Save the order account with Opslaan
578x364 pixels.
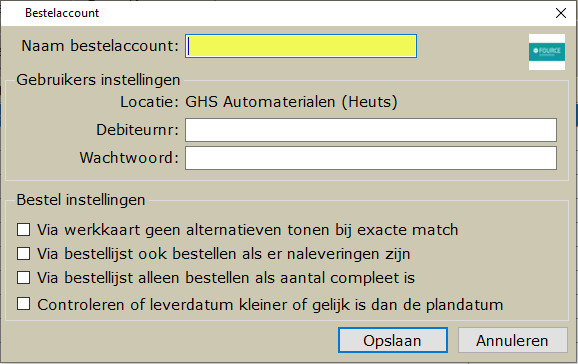pos(393,340)
